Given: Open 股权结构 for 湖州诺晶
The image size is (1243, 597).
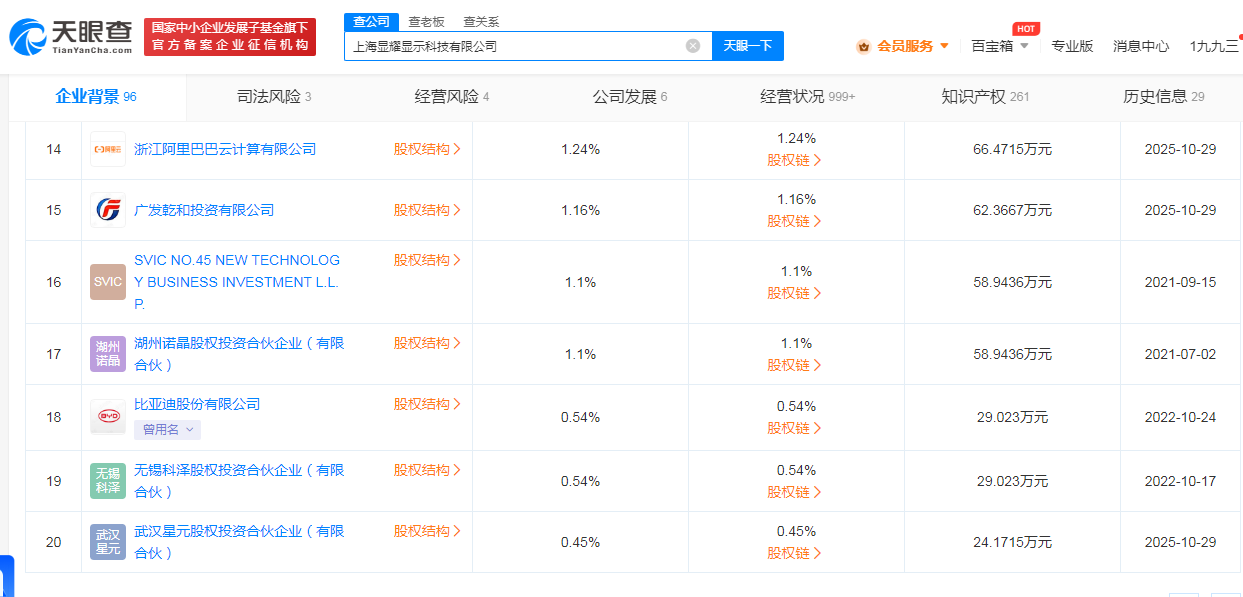Looking at the screenshot, I should [x=427, y=343].
